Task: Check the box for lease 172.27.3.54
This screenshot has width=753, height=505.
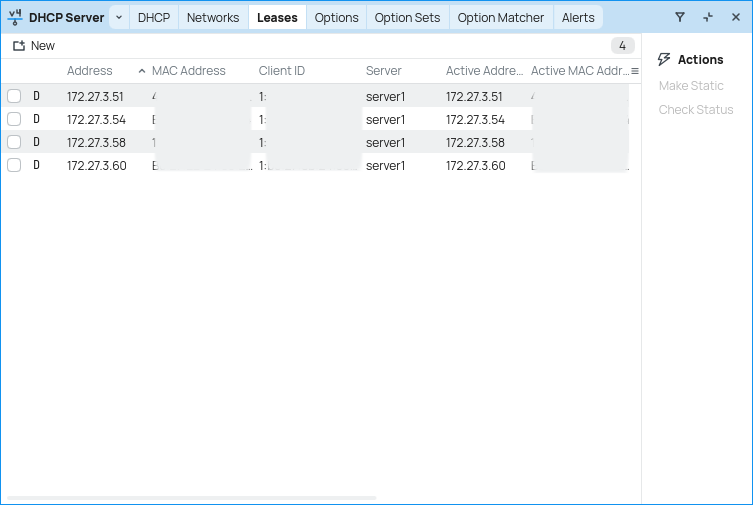Action: tap(14, 119)
